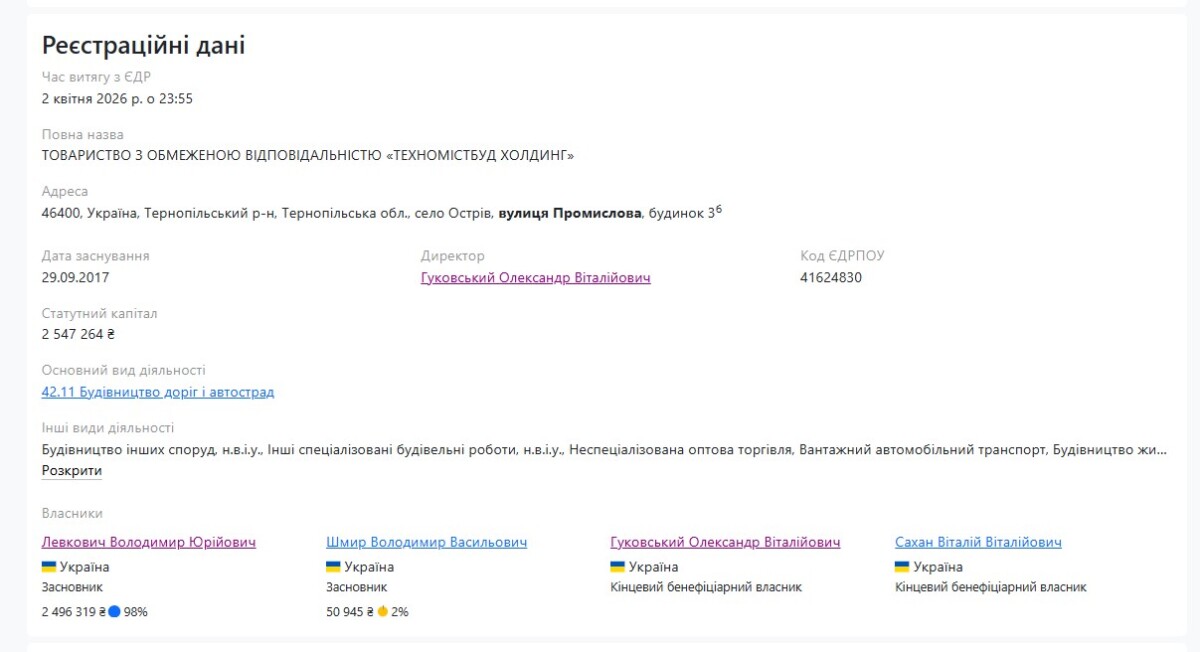Click the bold street name вулиця Промислова
Screen dimensions: 1200x652
(570, 213)
